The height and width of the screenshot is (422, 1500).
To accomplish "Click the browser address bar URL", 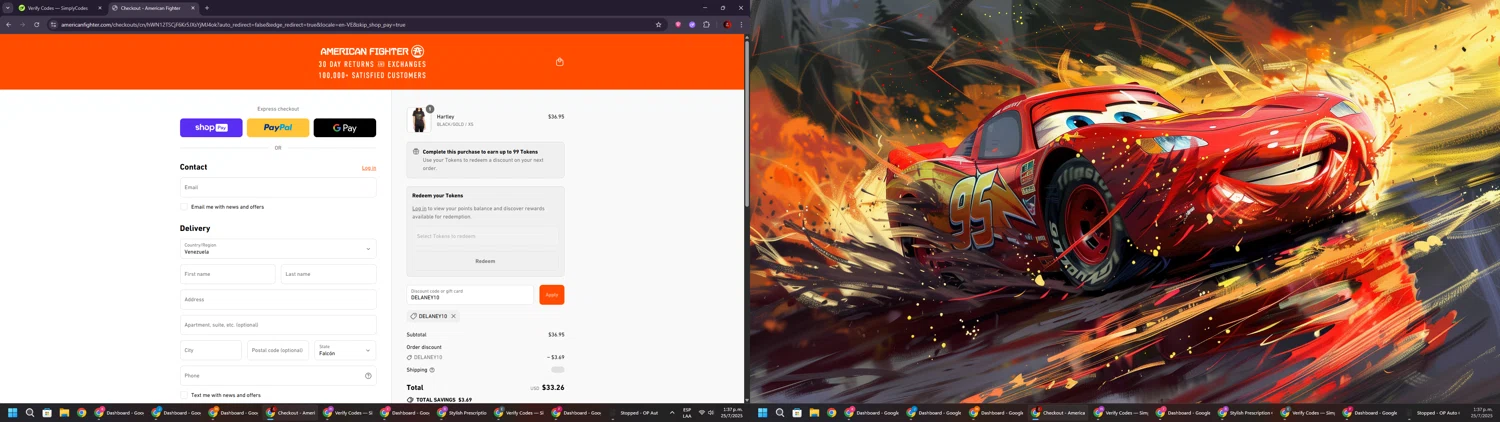I will [x=234, y=24].
